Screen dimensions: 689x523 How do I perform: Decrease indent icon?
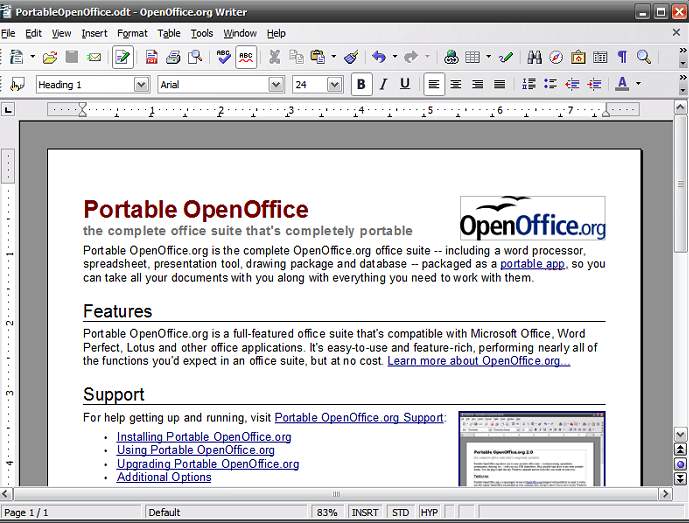[x=572, y=84]
